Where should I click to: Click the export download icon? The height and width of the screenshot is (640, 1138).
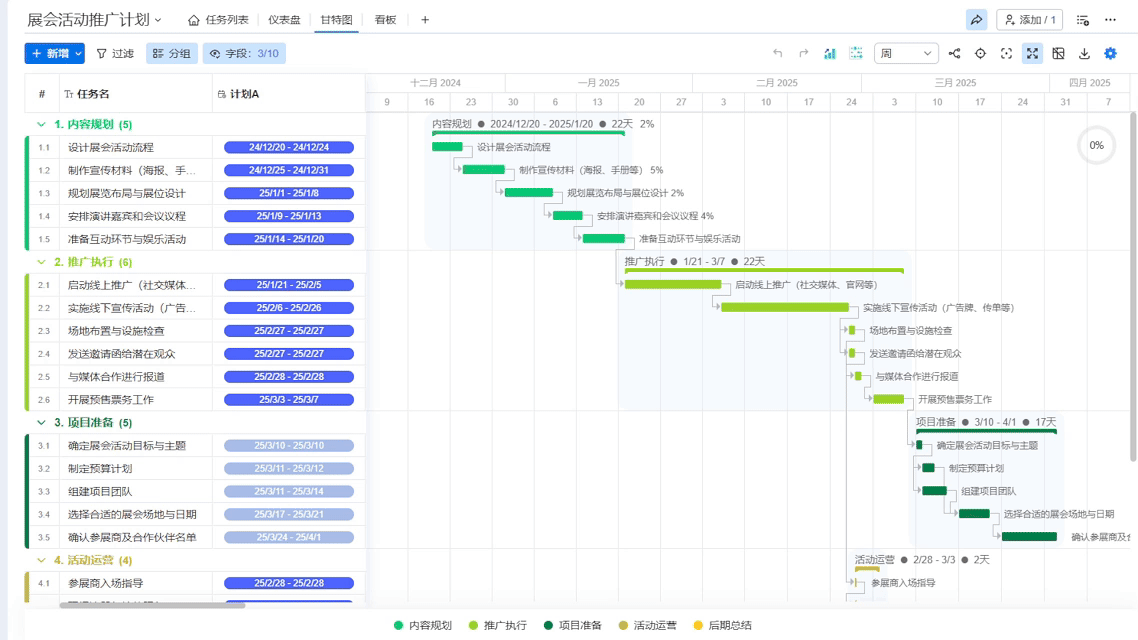(x=1085, y=53)
